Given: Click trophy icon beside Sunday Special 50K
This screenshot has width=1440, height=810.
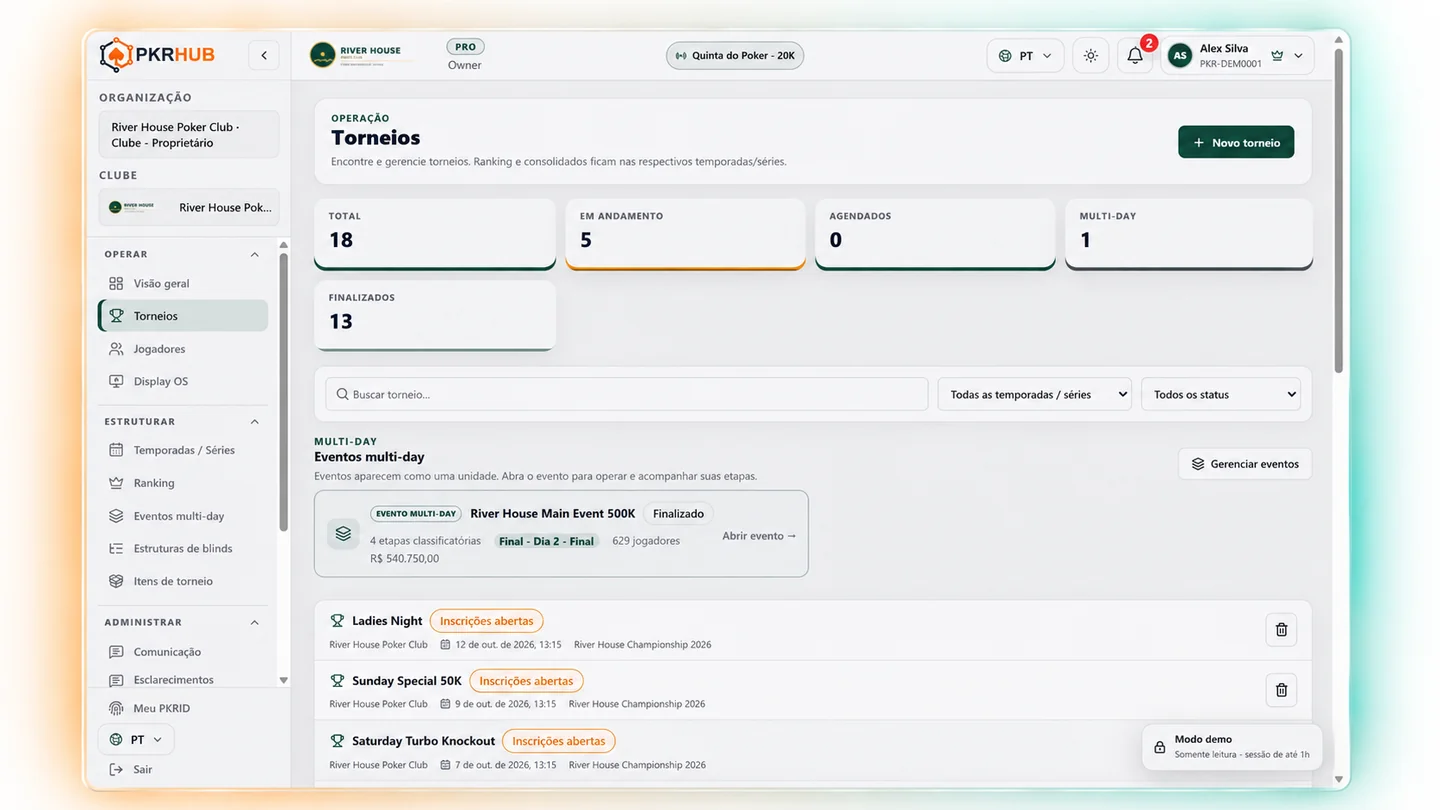Looking at the screenshot, I should [x=337, y=681].
